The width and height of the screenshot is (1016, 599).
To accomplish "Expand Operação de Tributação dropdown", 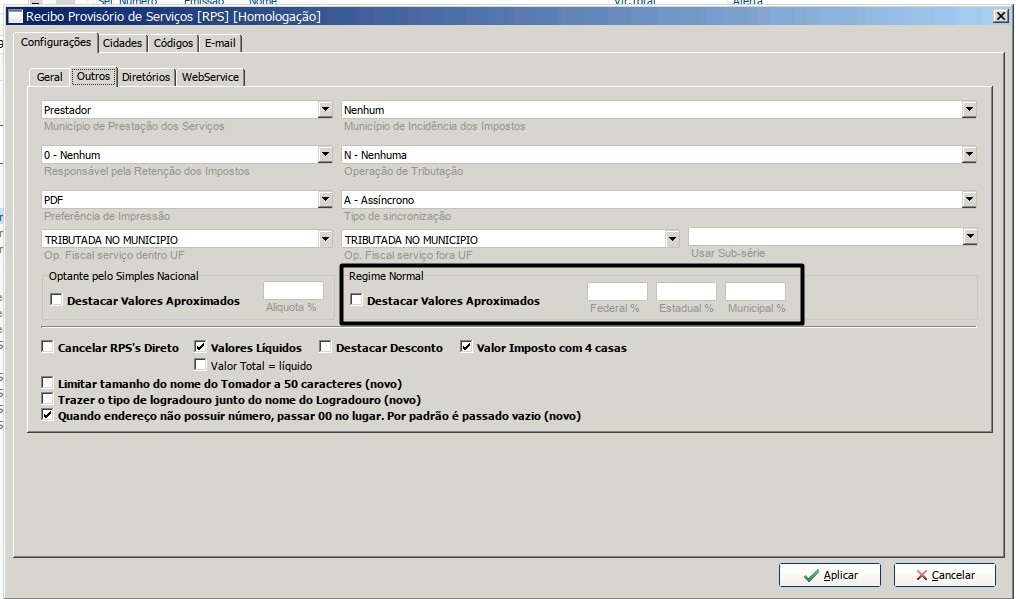I will coord(969,155).
